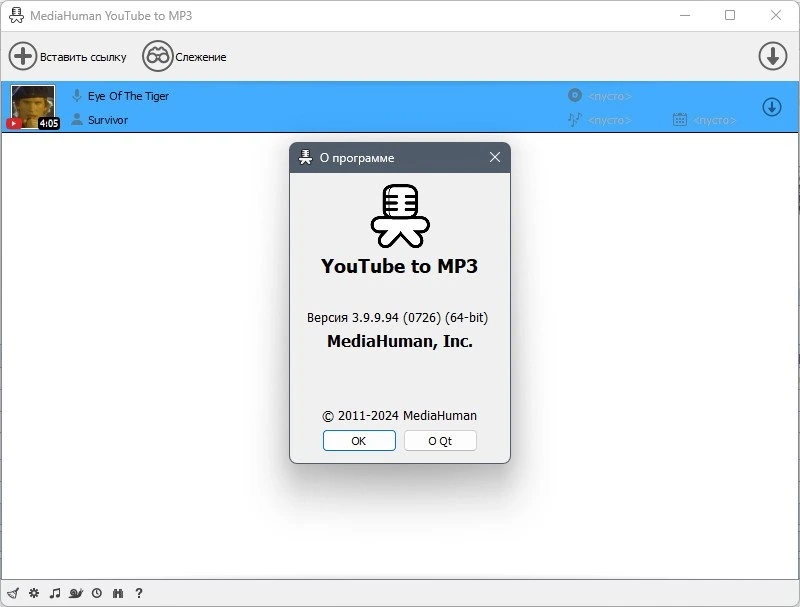Viewport: 800px width, 607px height.
Task: Click the calendar year icon in track row
Action: [680, 119]
